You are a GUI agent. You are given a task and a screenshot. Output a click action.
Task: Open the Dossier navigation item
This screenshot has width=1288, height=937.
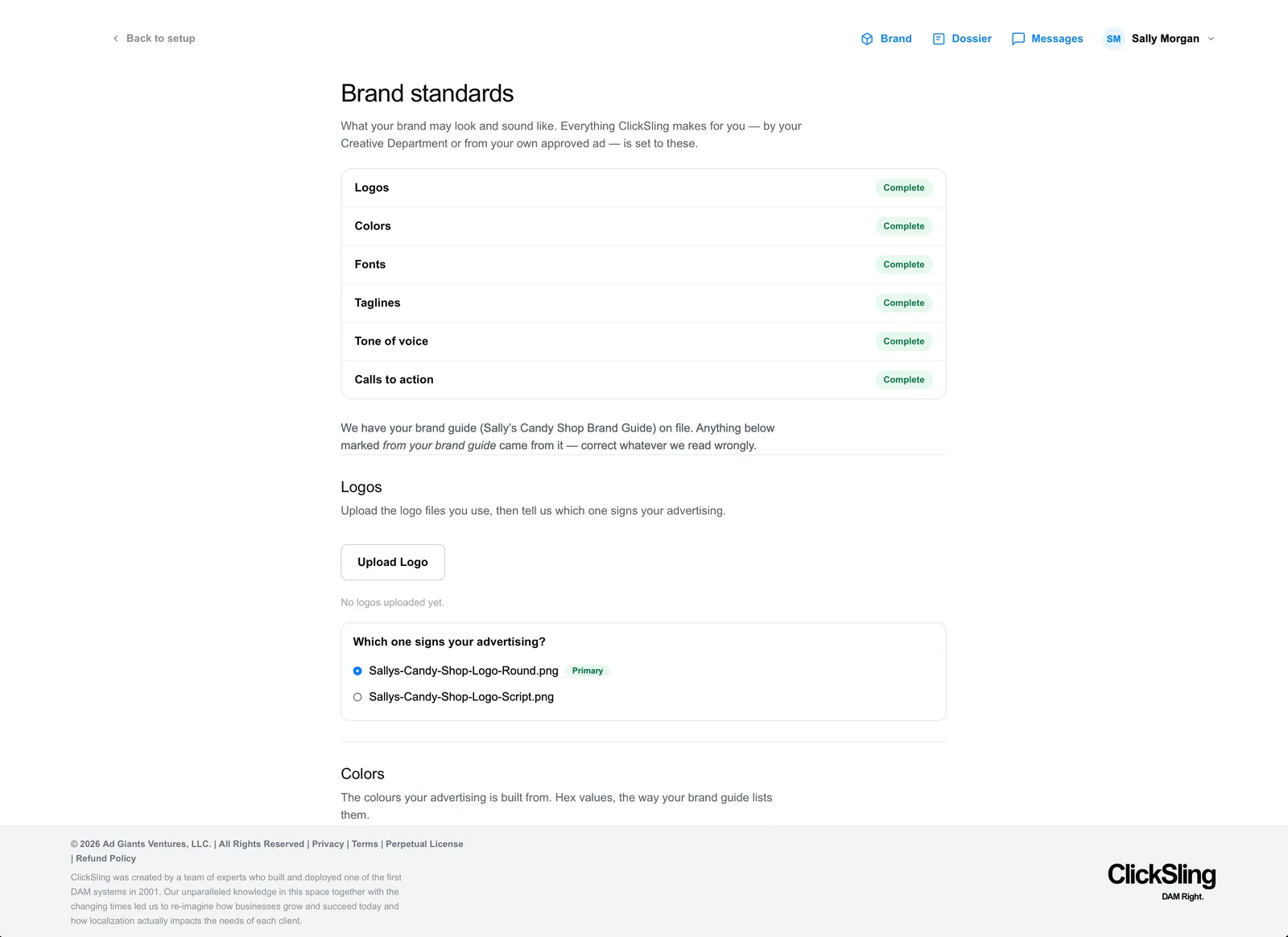962,39
